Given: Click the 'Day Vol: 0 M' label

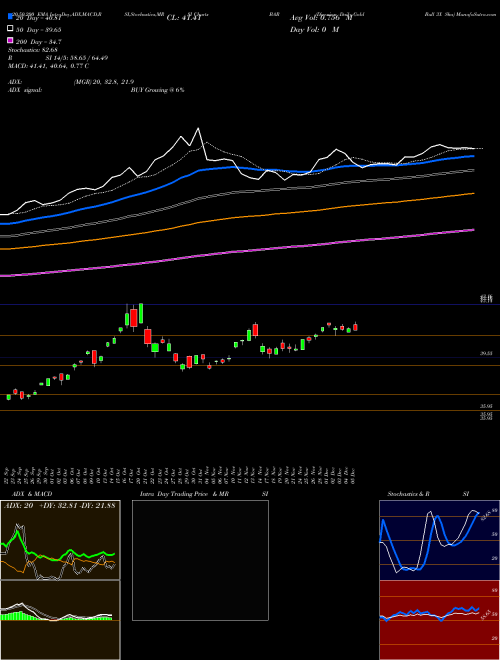Looking at the screenshot, I should click(314, 29).
